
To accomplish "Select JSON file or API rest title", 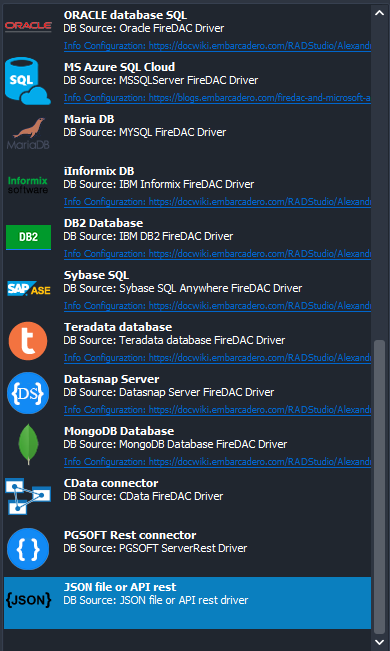I will click(x=120, y=587).
